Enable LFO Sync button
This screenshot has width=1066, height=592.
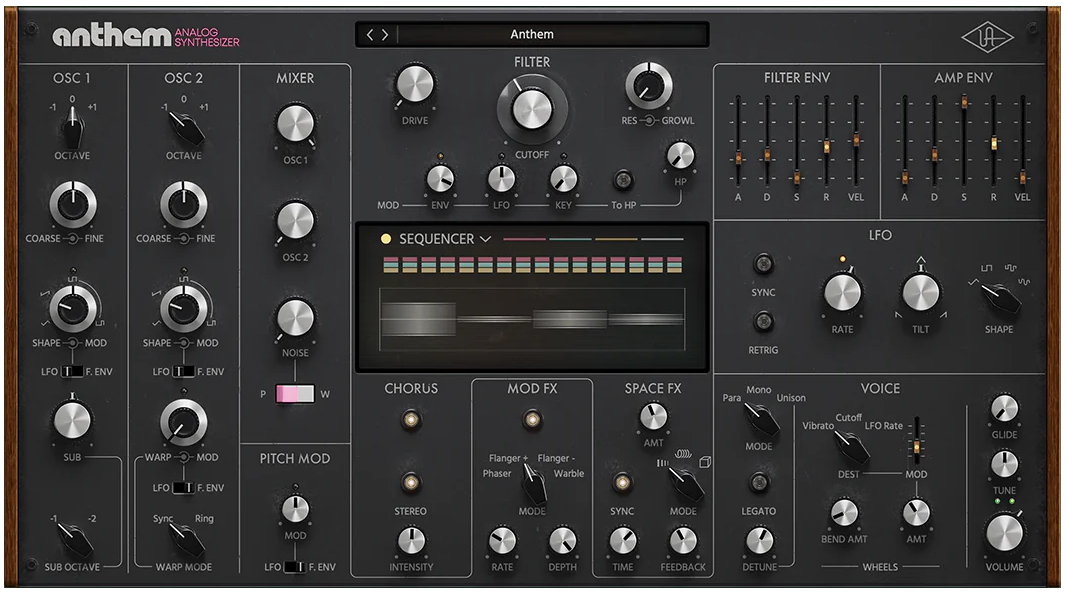pos(763,263)
